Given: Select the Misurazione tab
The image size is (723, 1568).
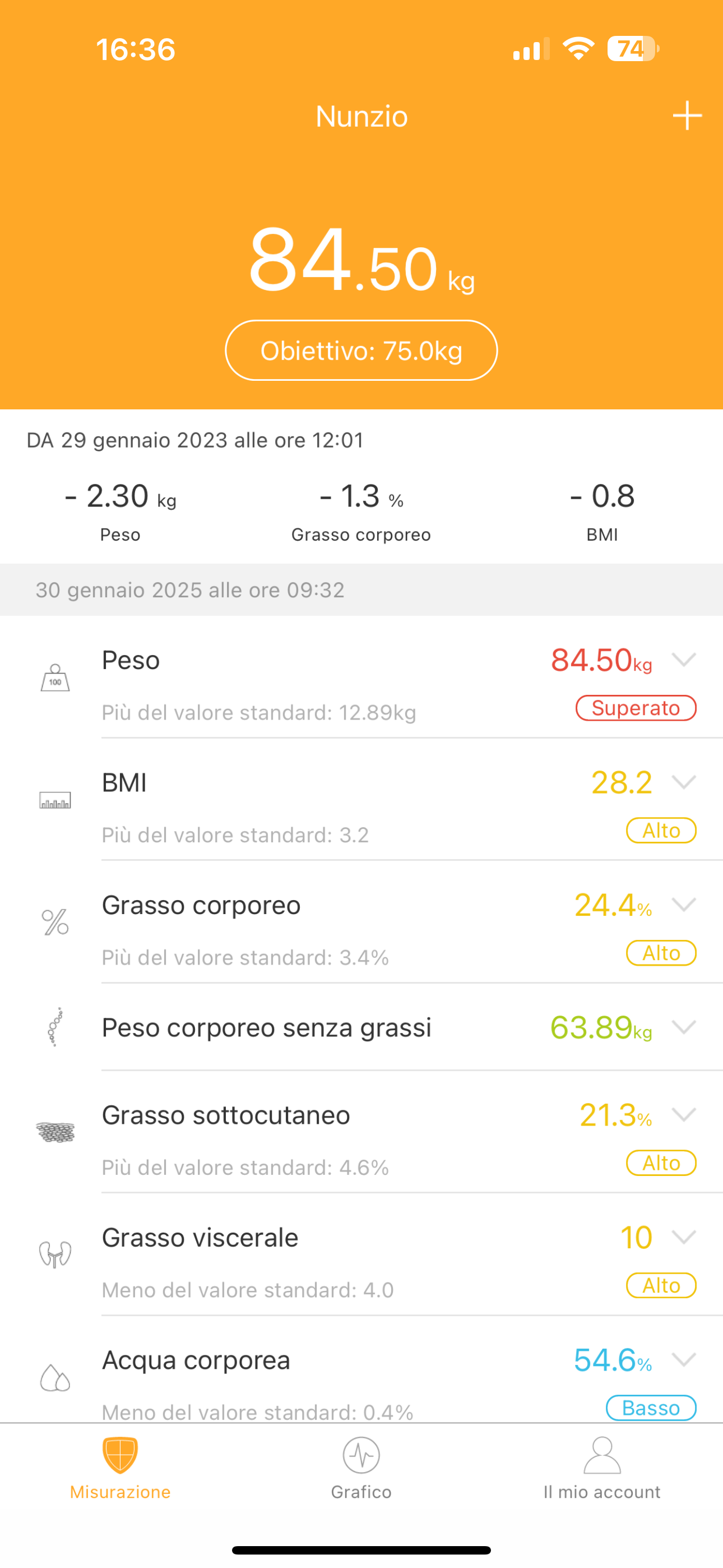Looking at the screenshot, I should pyautogui.click(x=121, y=1468).
